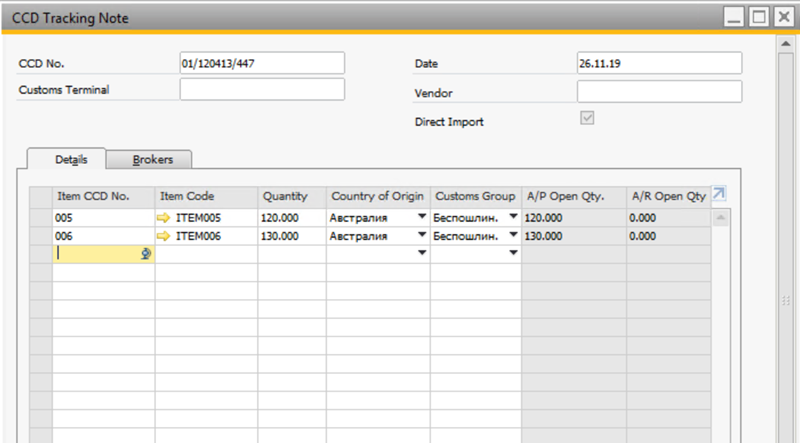Click the Customs Terminal input field
The image size is (800, 443).
point(262,89)
